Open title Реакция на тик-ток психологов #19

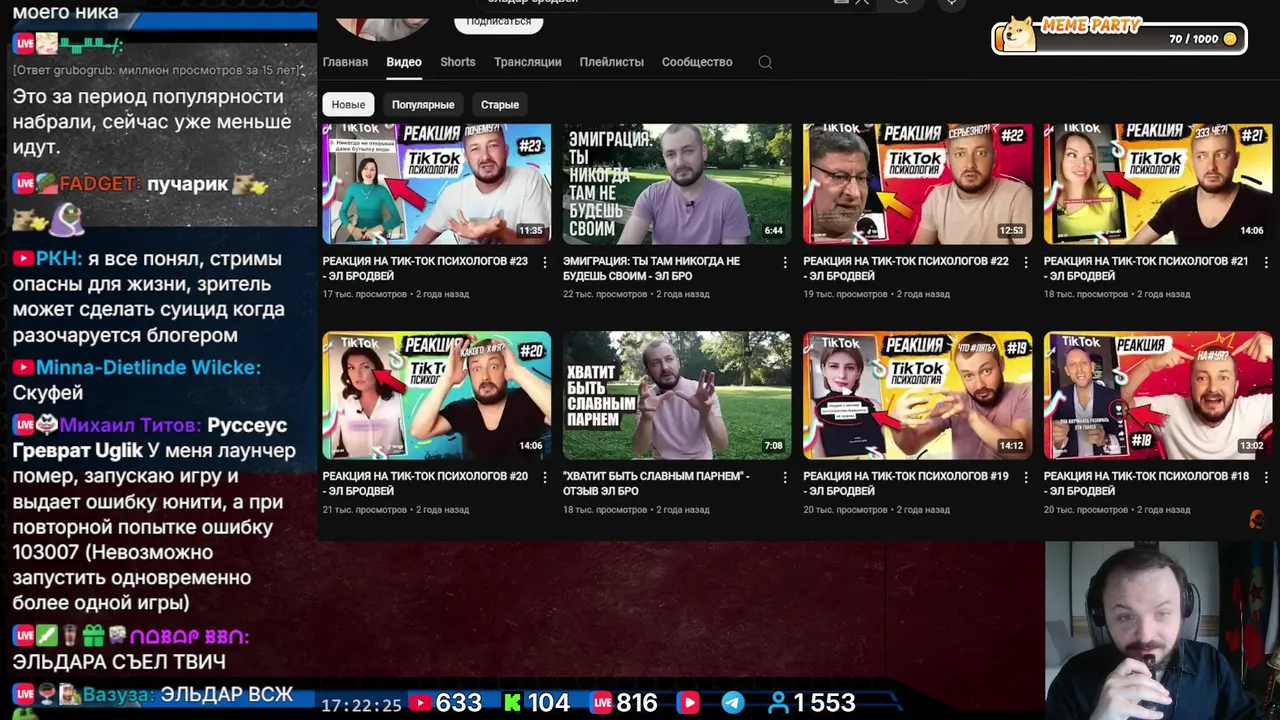[906, 483]
